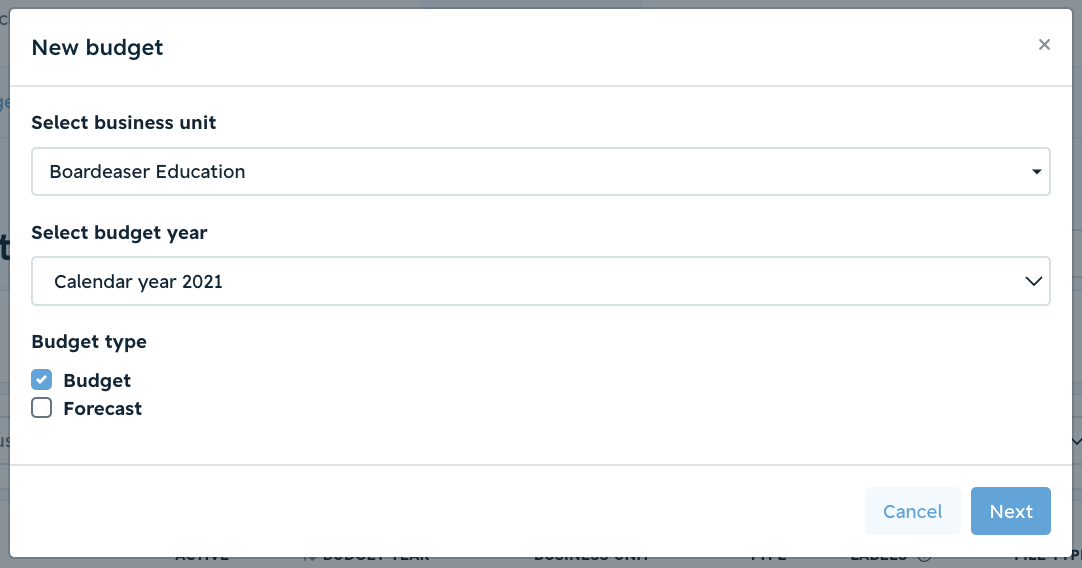Click the caret arrow of the business unit selector

point(1036,172)
